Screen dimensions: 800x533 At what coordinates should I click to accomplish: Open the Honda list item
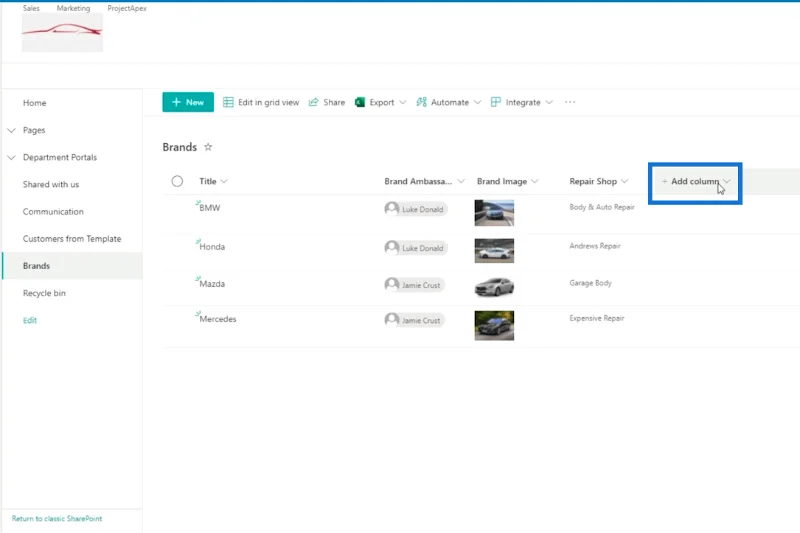pyautogui.click(x=212, y=247)
